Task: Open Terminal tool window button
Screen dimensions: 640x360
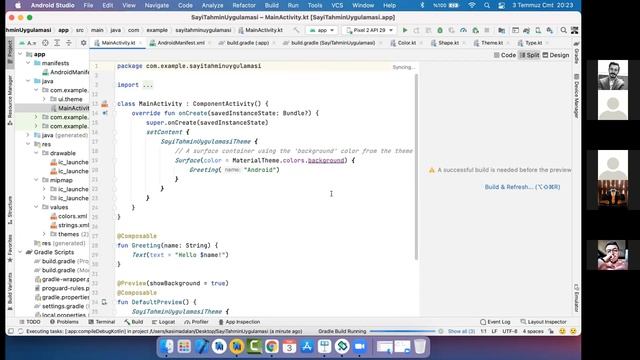Action: (102, 322)
